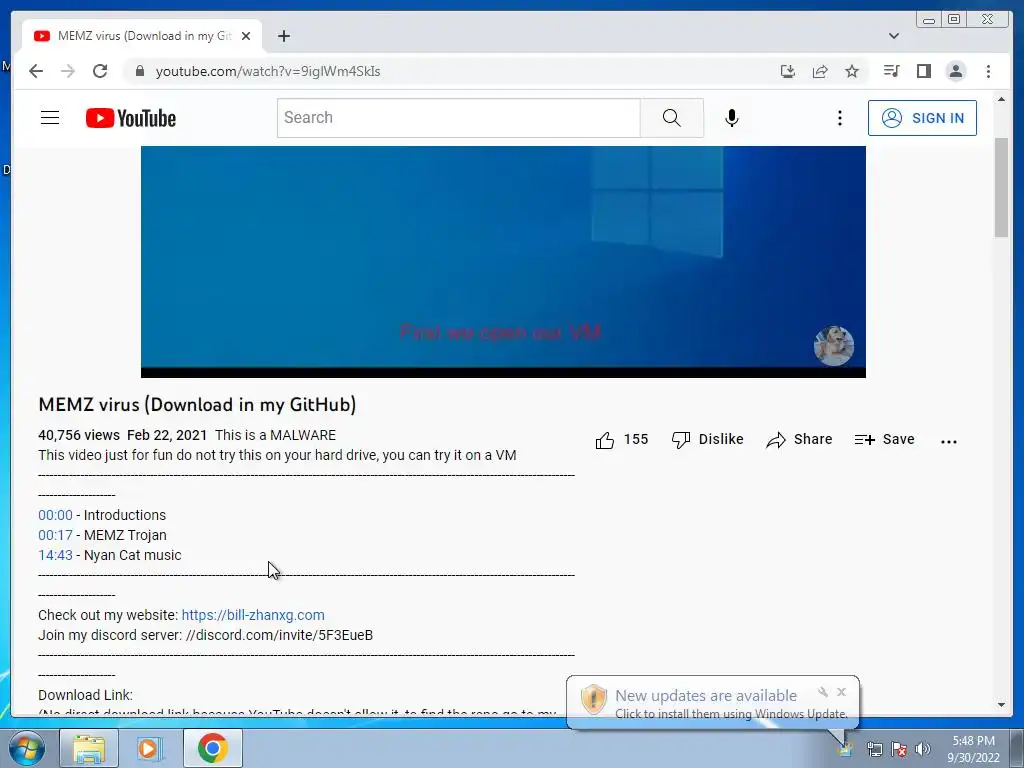1024x768 pixels.
Task: Open Windows Media Player from taskbar
Action: pyautogui.click(x=150, y=748)
